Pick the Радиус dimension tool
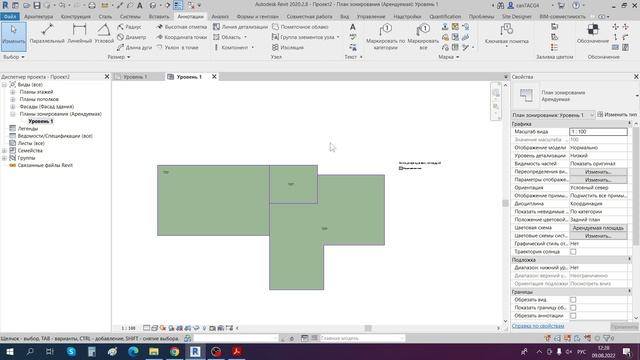Viewport: 640px width, 360px height. point(129,27)
